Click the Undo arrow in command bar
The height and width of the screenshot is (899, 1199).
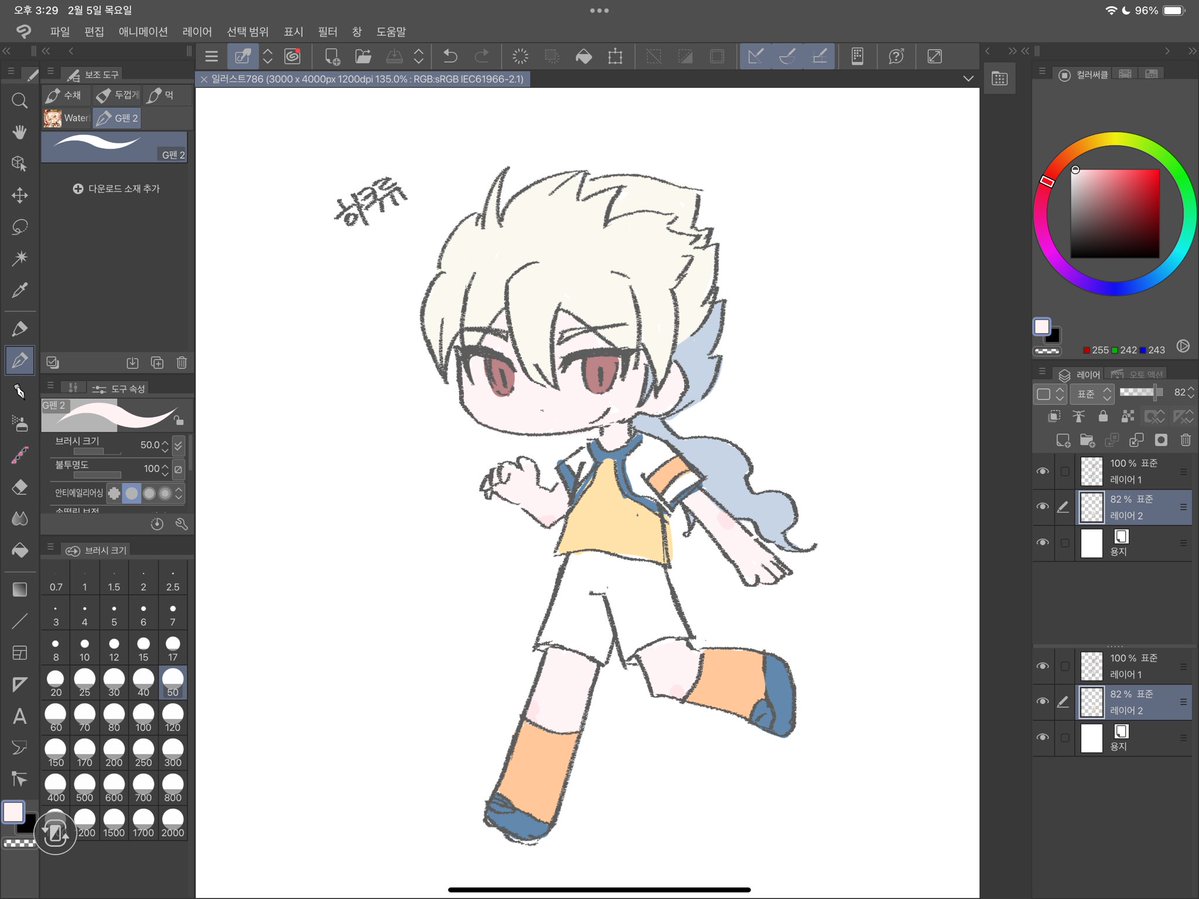[450, 57]
